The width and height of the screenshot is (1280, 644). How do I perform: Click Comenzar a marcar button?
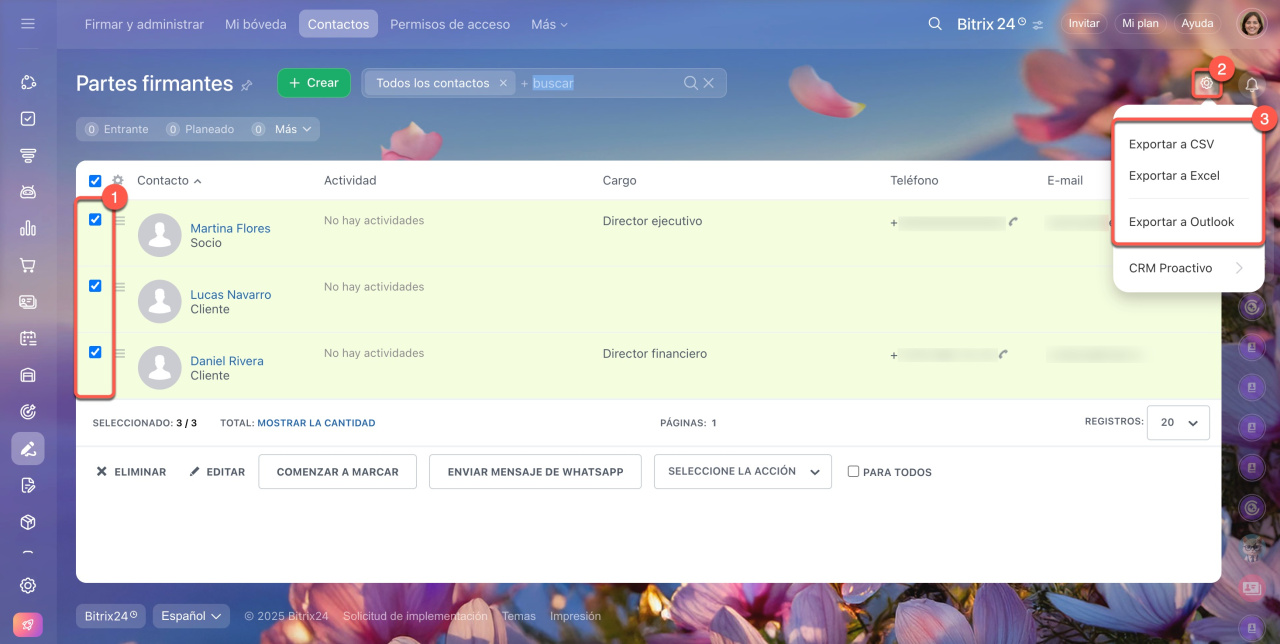(x=337, y=472)
